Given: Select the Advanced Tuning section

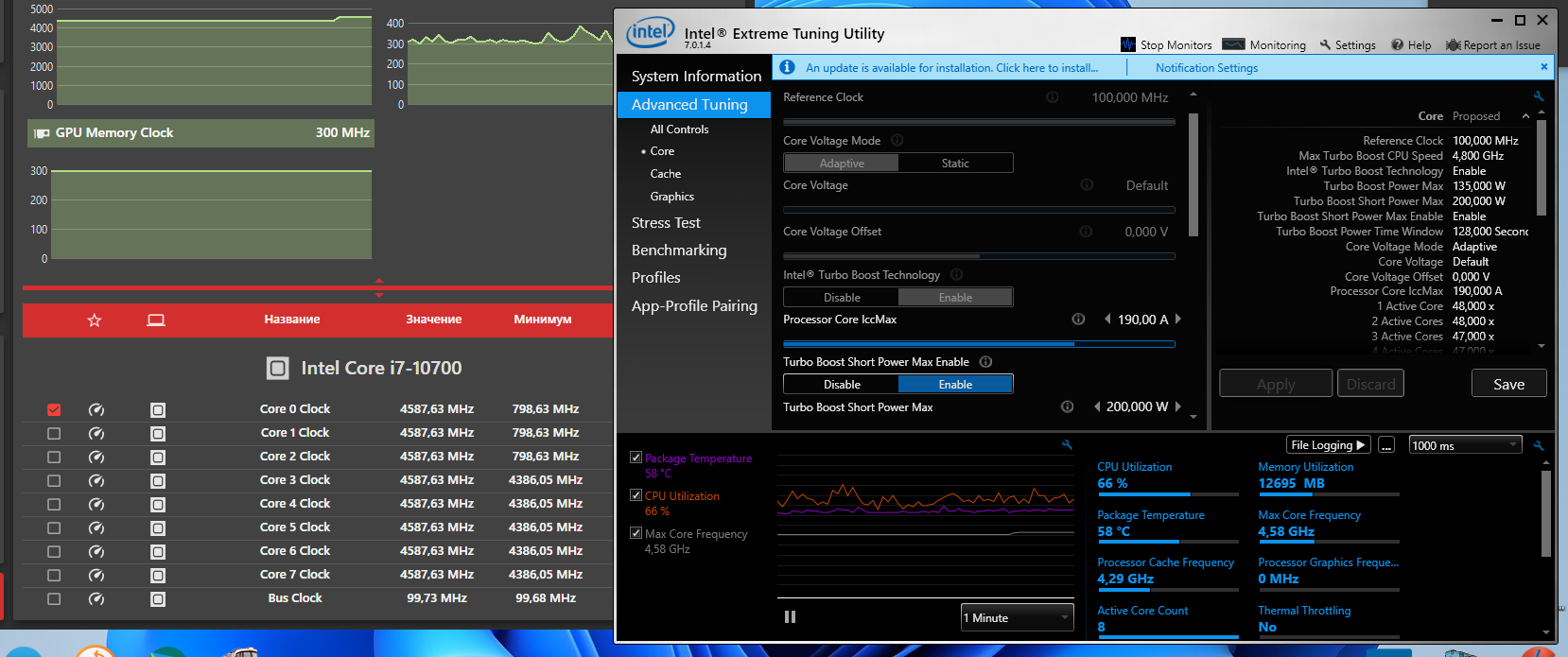Looking at the screenshot, I should [694, 105].
